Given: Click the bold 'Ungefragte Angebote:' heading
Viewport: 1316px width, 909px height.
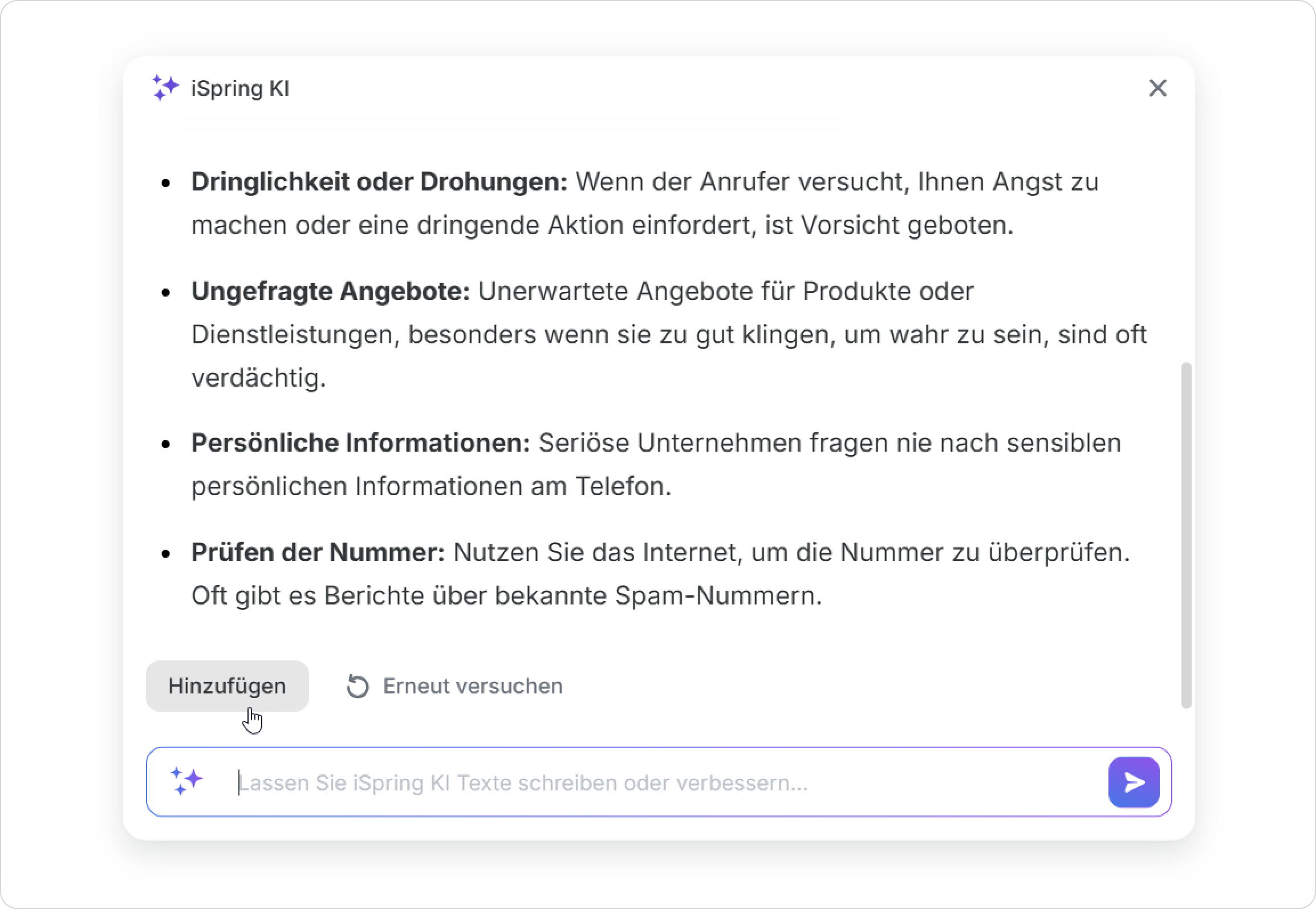Looking at the screenshot, I should tap(330, 291).
